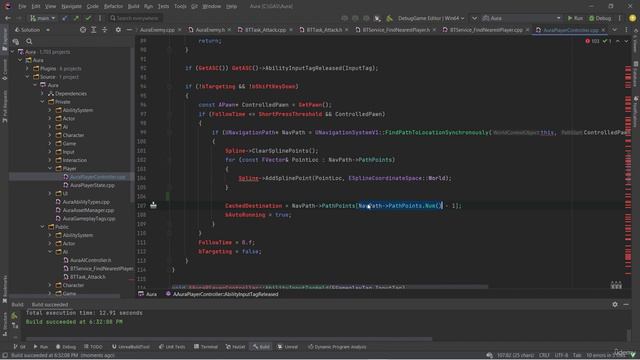Open the Unreal tool window
This screenshot has height=360, width=640.
pyautogui.click(x=288, y=347)
